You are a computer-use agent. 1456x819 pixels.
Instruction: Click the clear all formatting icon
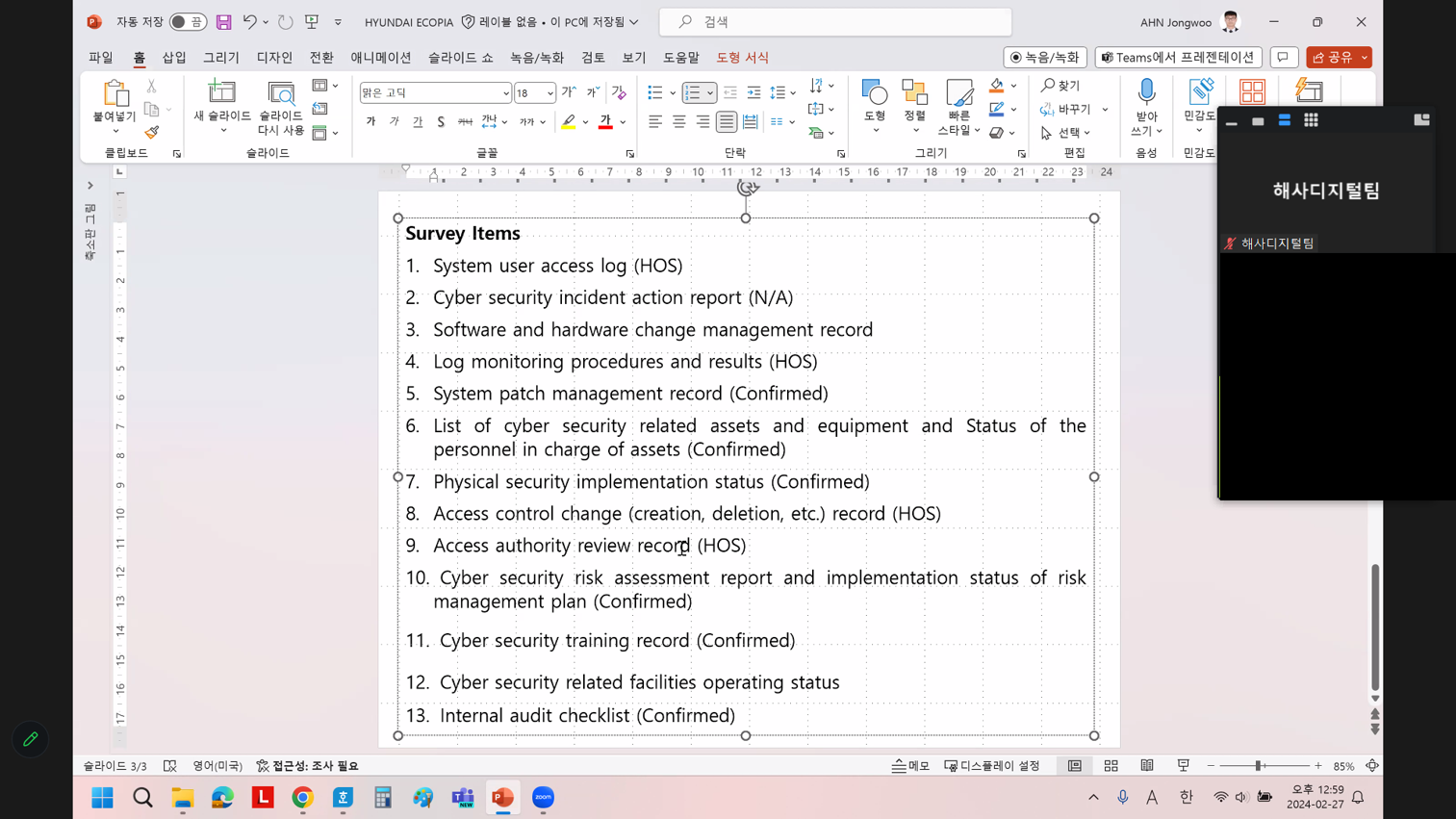click(x=619, y=93)
